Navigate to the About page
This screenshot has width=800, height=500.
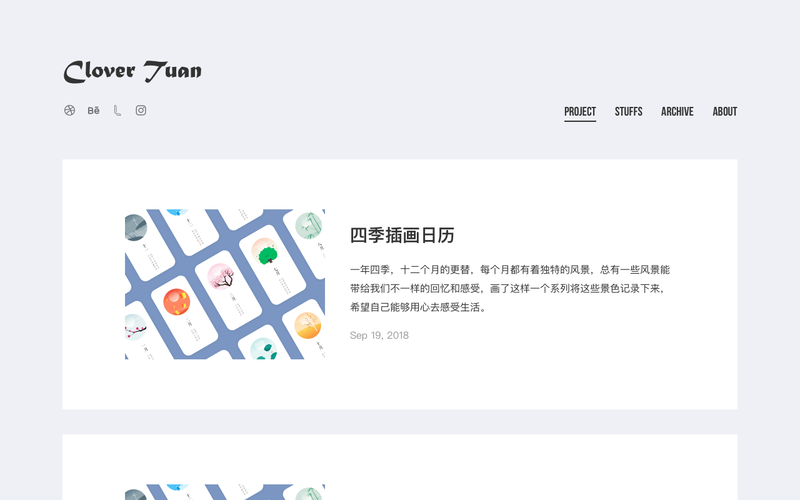(x=725, y=112)
